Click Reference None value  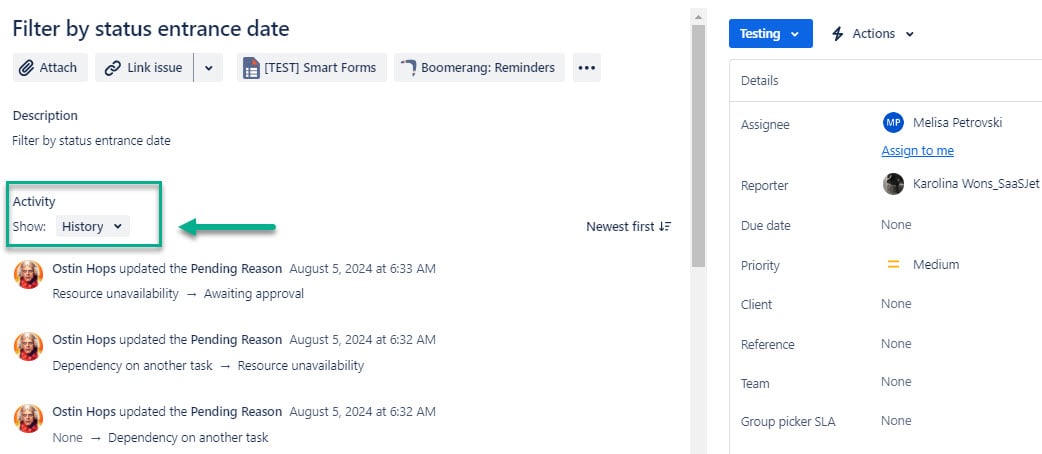(896, 344)
